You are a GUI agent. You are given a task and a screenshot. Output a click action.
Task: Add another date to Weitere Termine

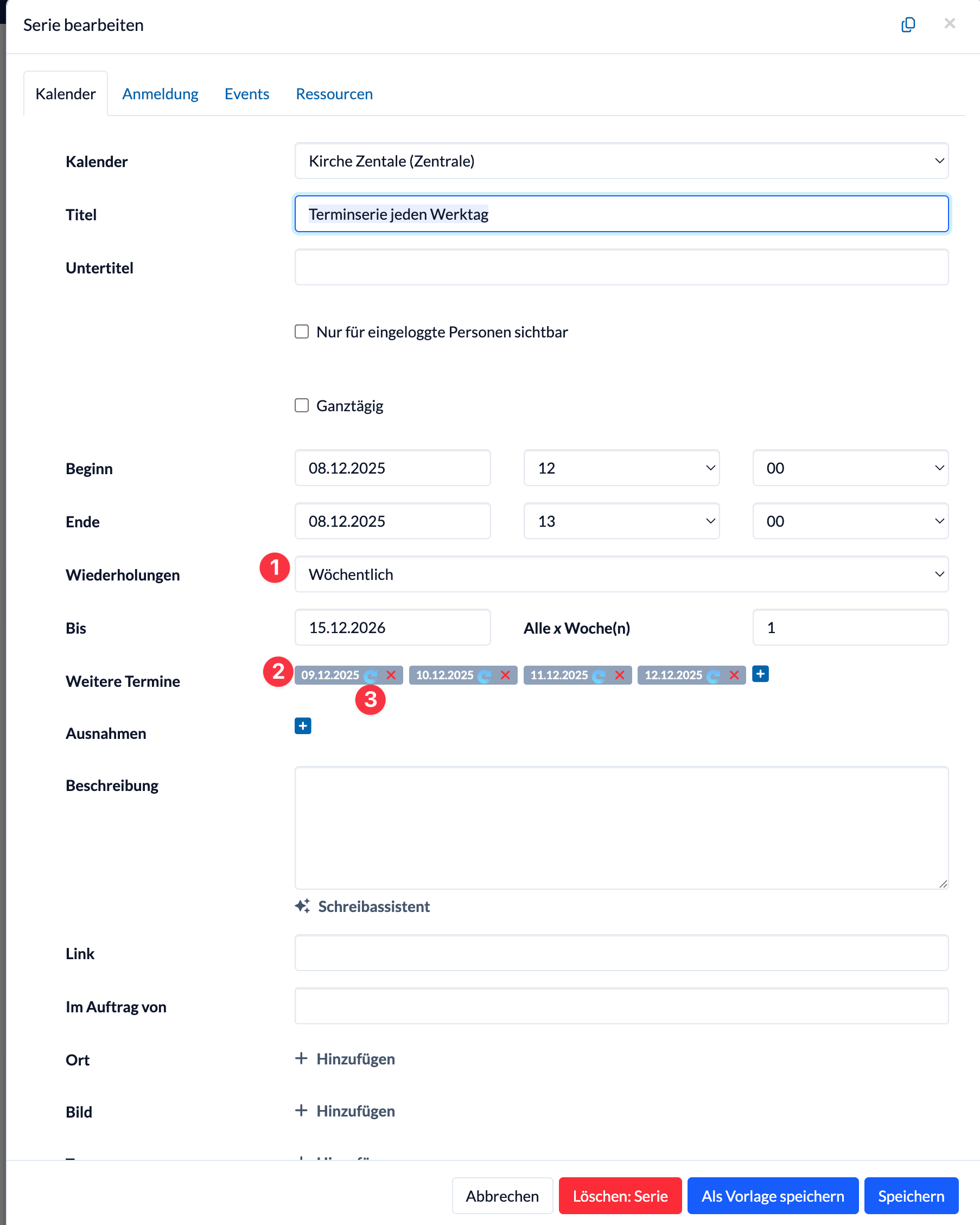(x=760, y=674)
